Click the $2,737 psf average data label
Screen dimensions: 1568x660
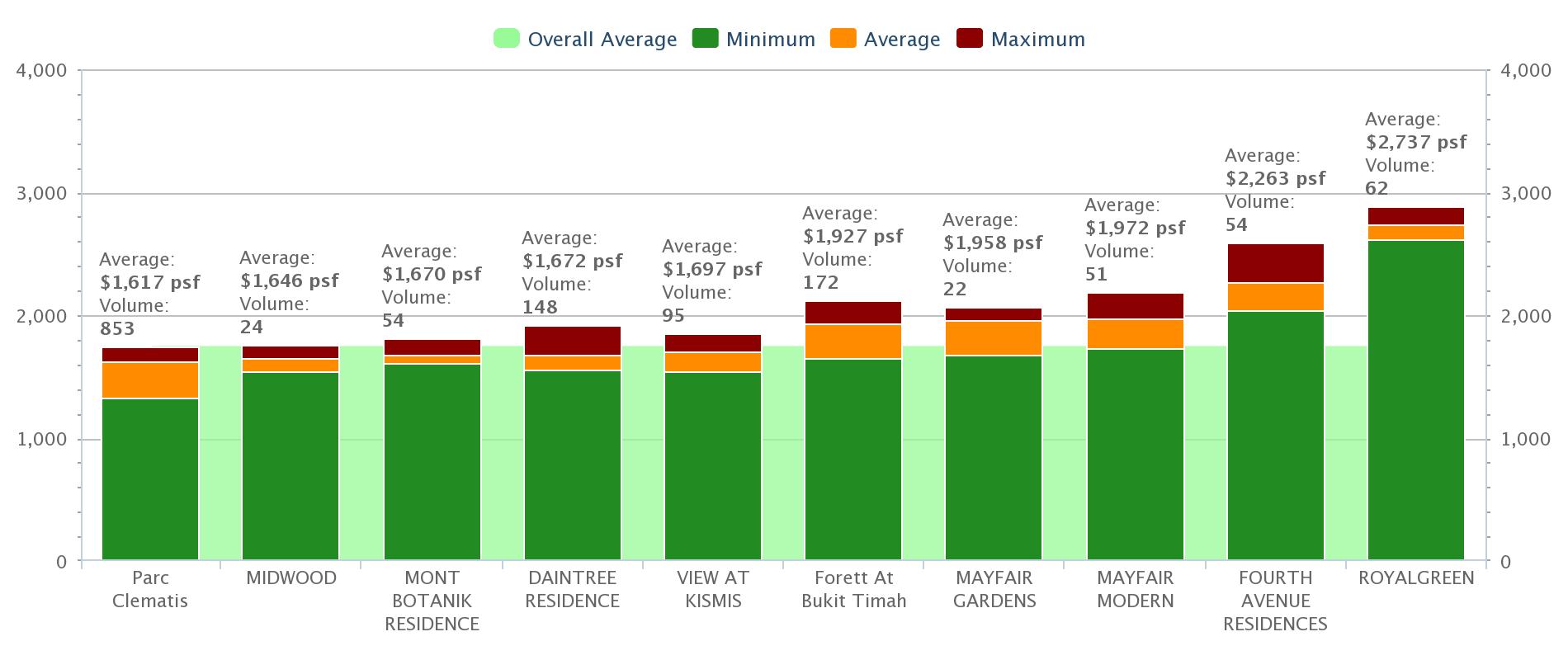click(x=1416, y=142)
